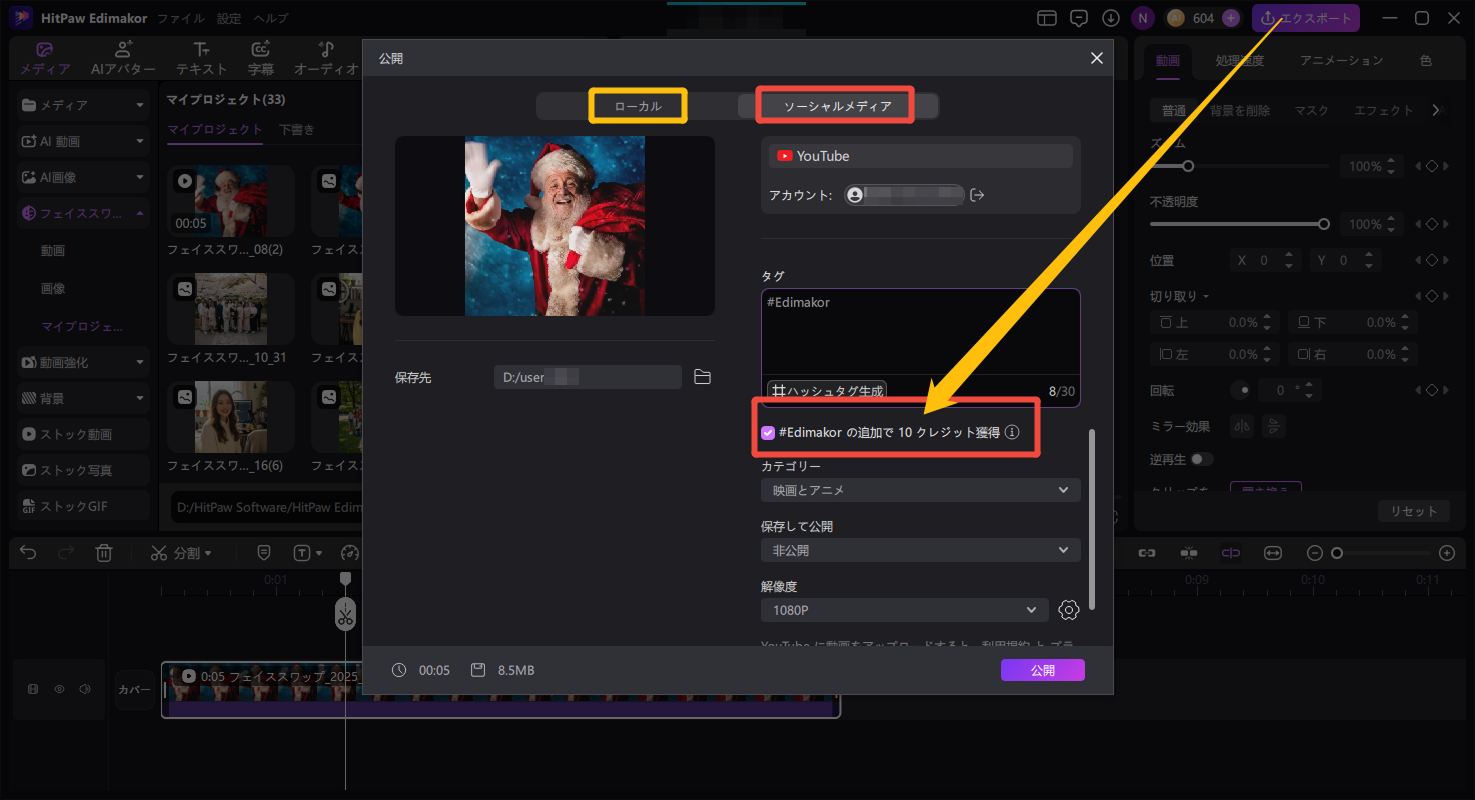This screenshot has height=800, width=1475.
Task: Click the purple 公開 button
Action: click(1042, 670)
